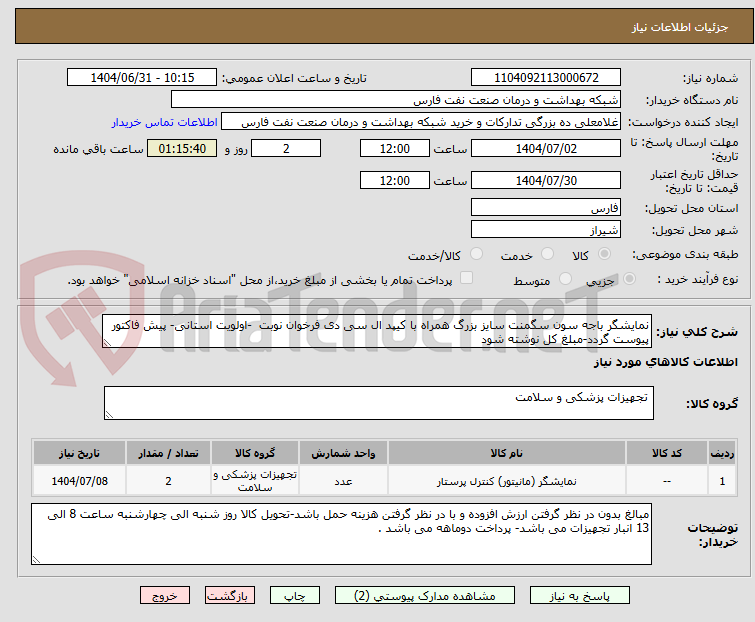Open the اطلاعات تماس خریدار link

point(165,122)
